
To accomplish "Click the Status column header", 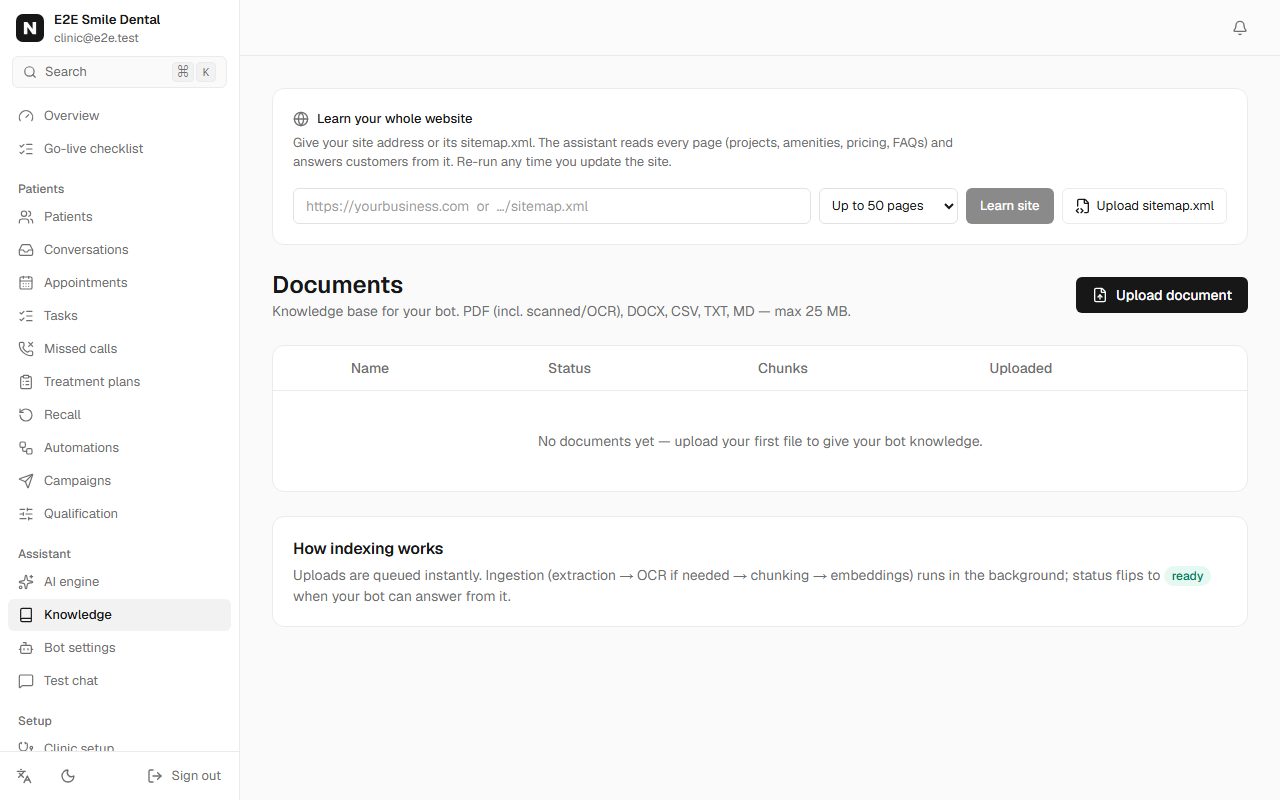I will tap(569, 368).
